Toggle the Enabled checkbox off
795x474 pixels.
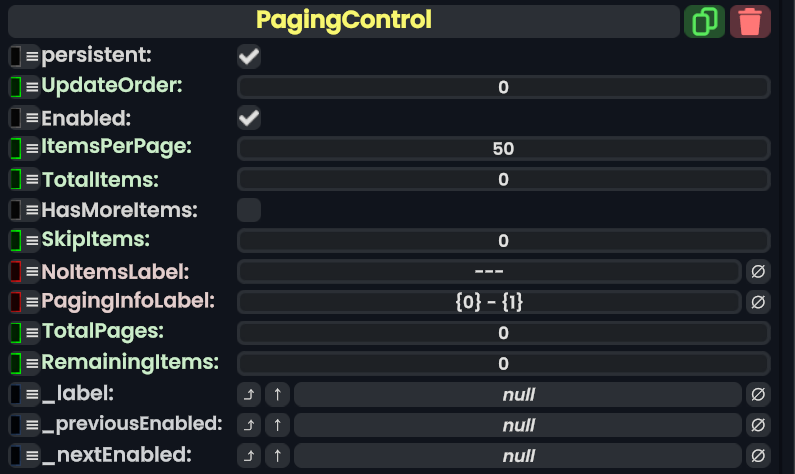(249, 119)
